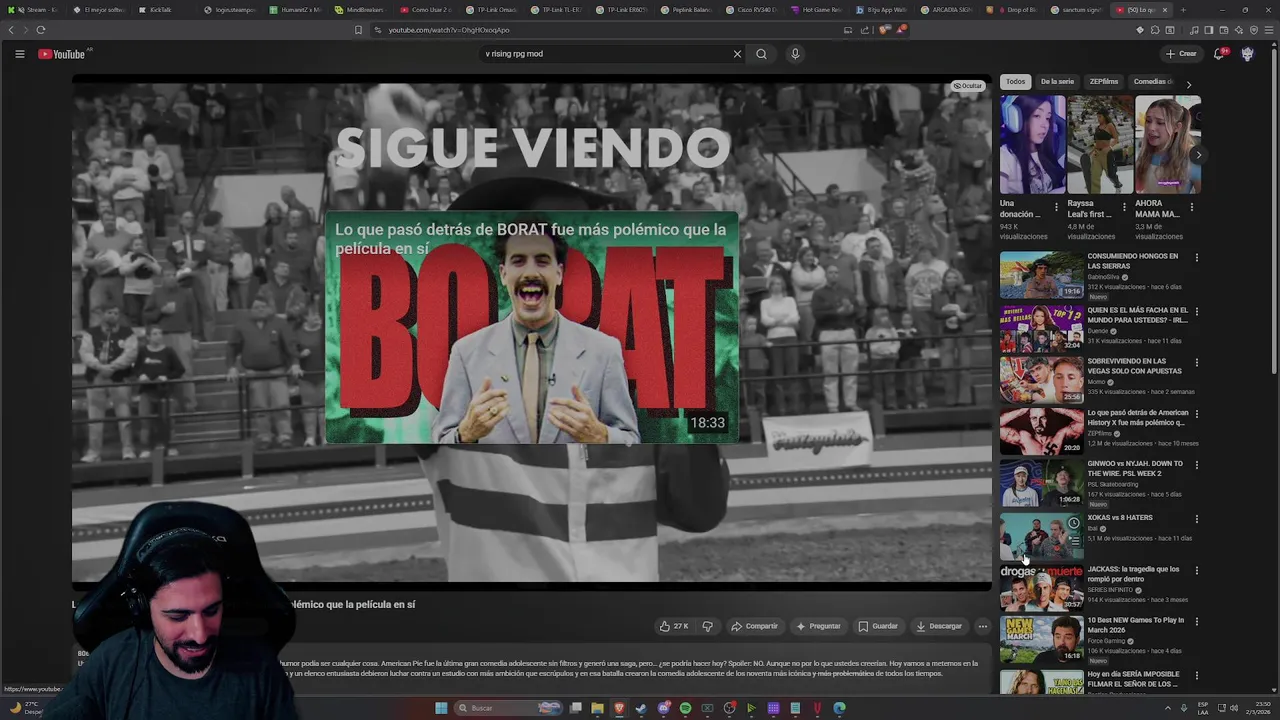
Task: Play the suggested BORAT video card
Action: pos(531,327)
